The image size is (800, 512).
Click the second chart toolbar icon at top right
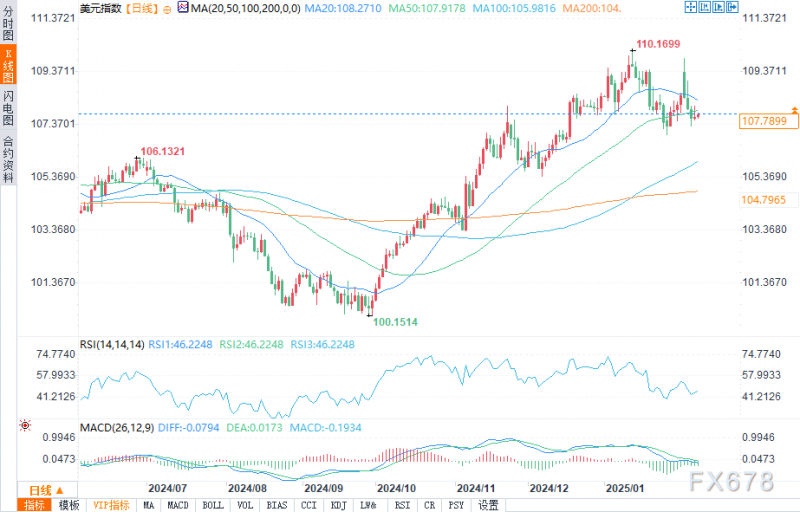(705, 7)
